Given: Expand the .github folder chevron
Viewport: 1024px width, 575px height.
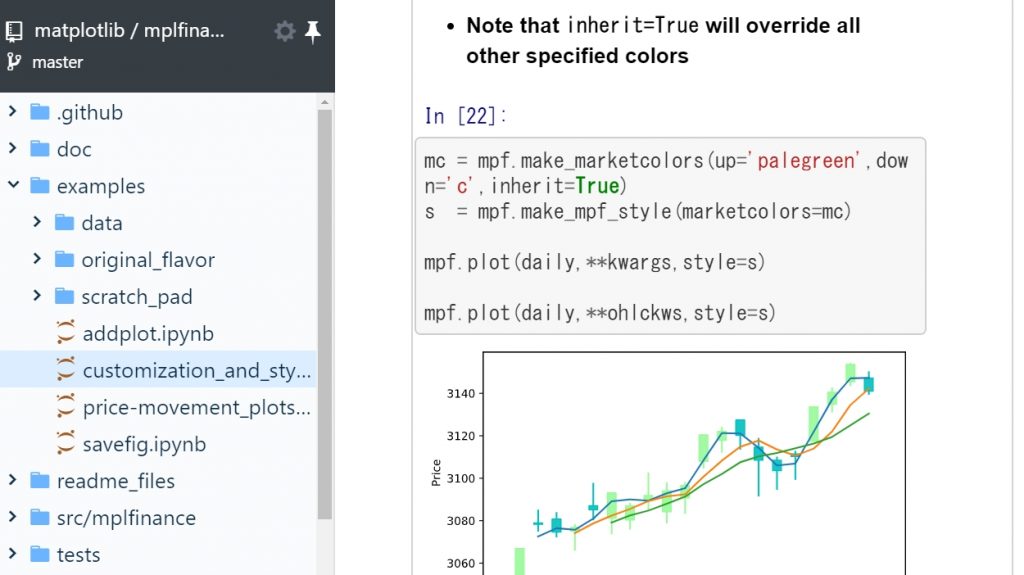Looking at the screenshot, I should (x=13, y=112).
